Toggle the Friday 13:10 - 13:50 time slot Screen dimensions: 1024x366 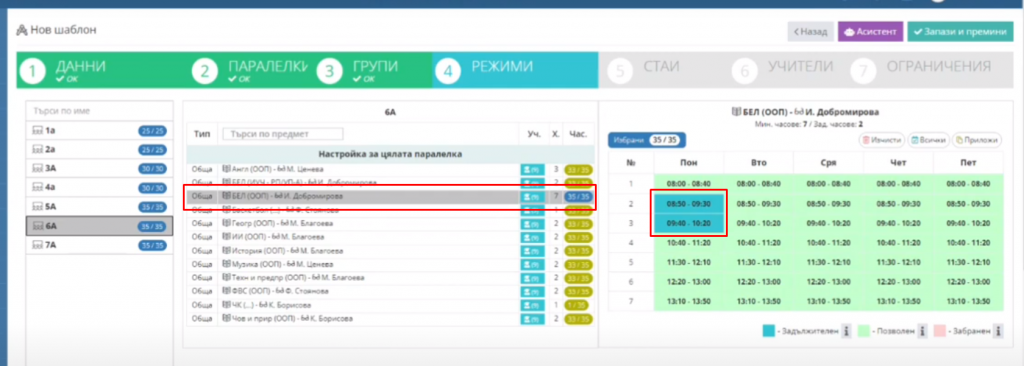[968, 301]
